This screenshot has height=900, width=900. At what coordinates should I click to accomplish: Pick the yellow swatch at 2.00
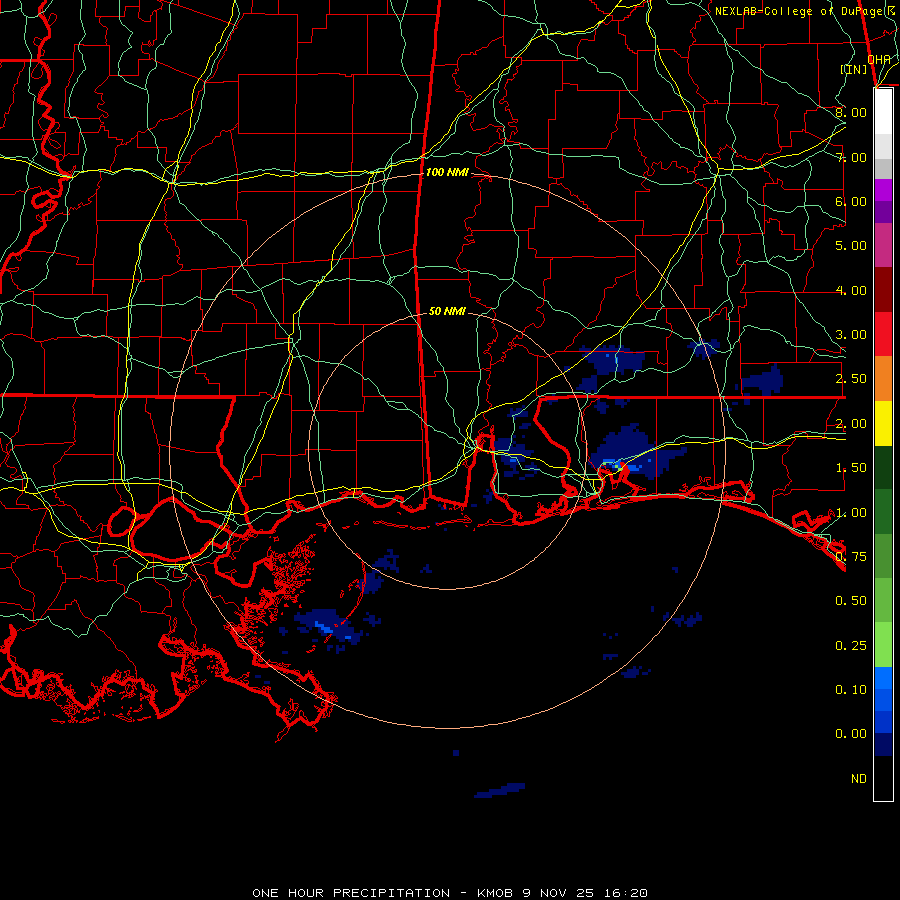883,423
